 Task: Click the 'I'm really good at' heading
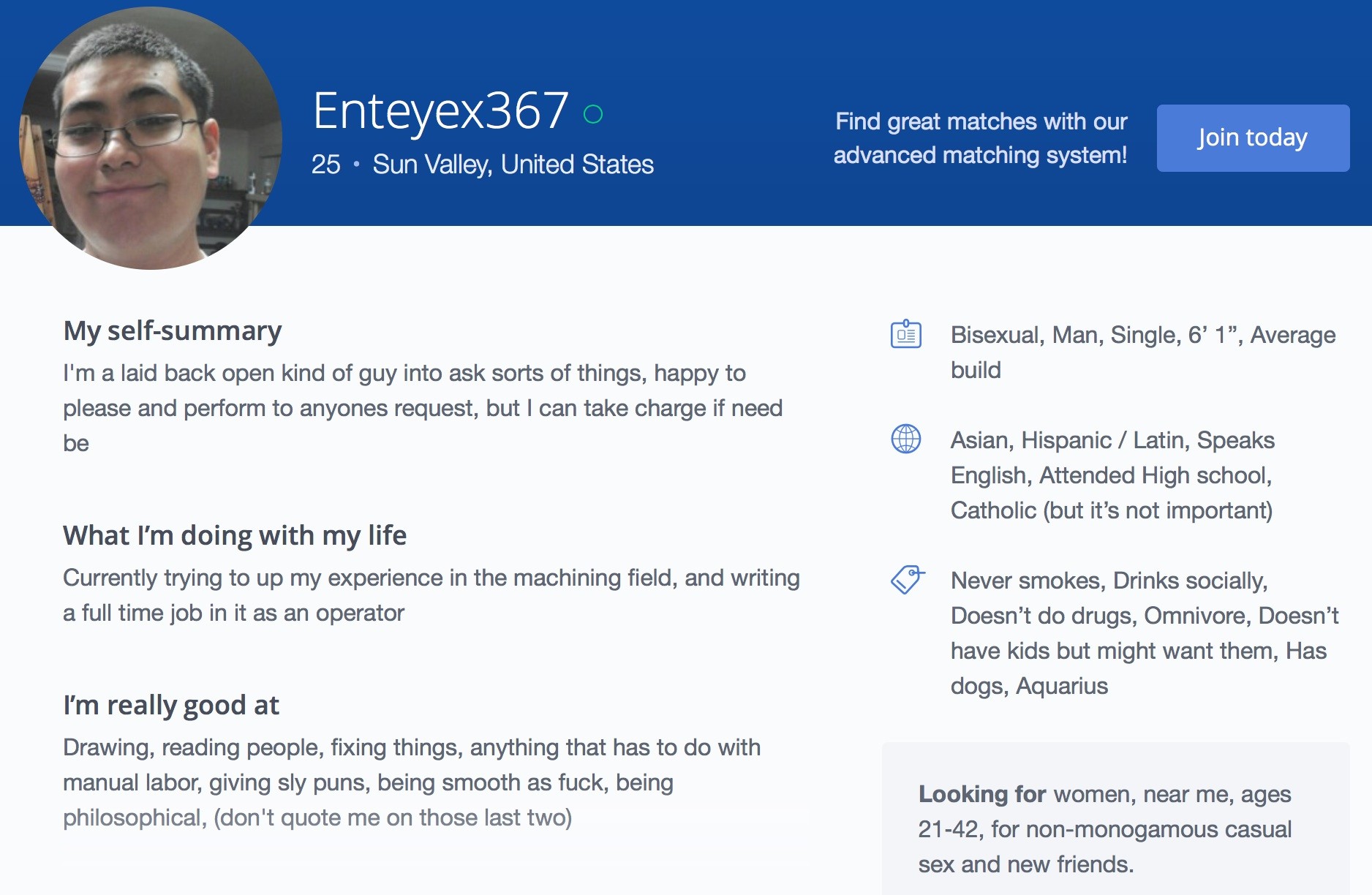click(x=171, y=705)
